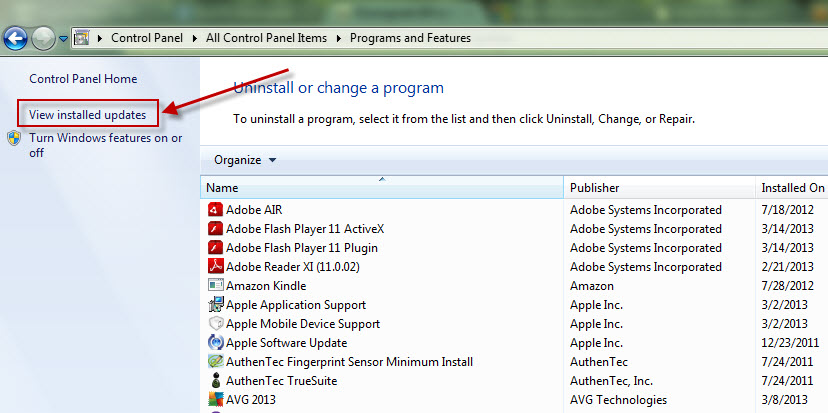The height and width of the screenshot is (413, 828).
Task: Select Apple Application Support name
Action: [296, 305]
